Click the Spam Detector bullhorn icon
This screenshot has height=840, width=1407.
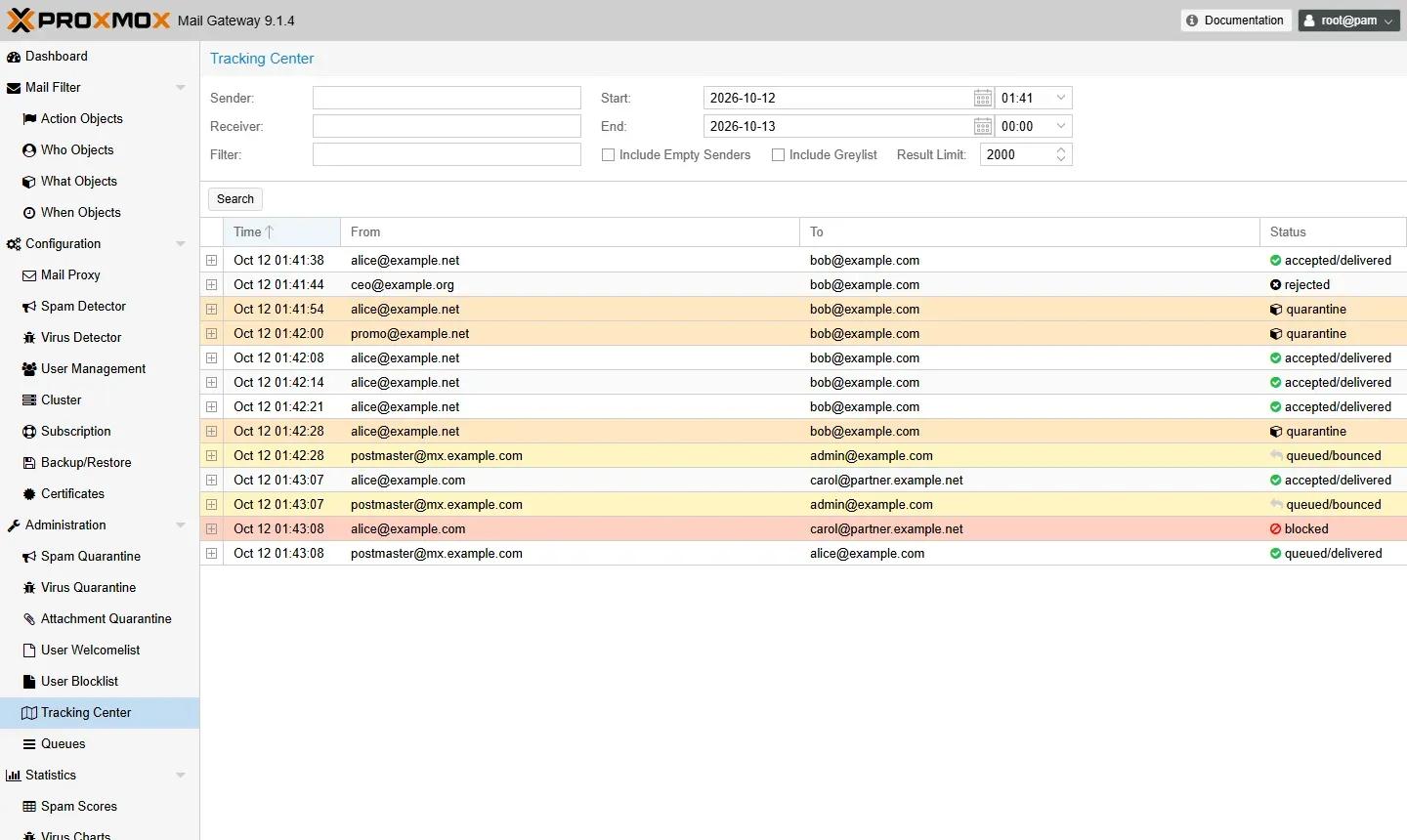coord(29,307)
